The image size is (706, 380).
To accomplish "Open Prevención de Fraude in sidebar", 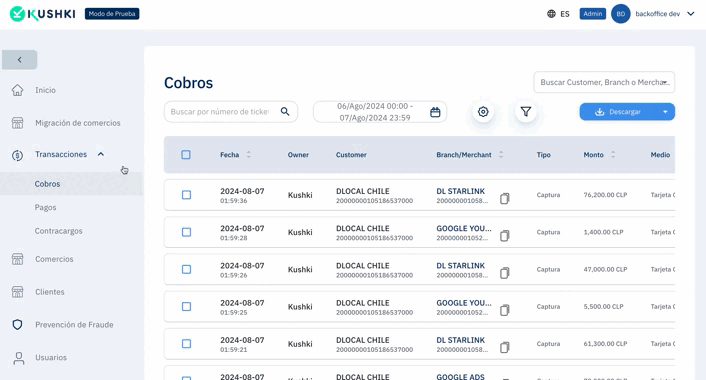I will click(74, 325).
